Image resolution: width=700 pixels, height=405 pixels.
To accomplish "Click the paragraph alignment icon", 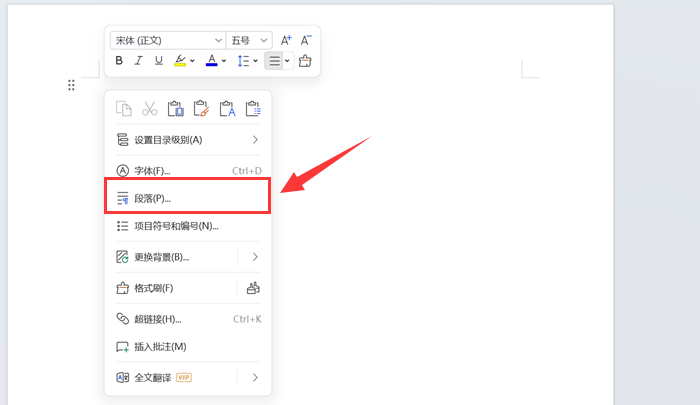I will coord(274,61).
